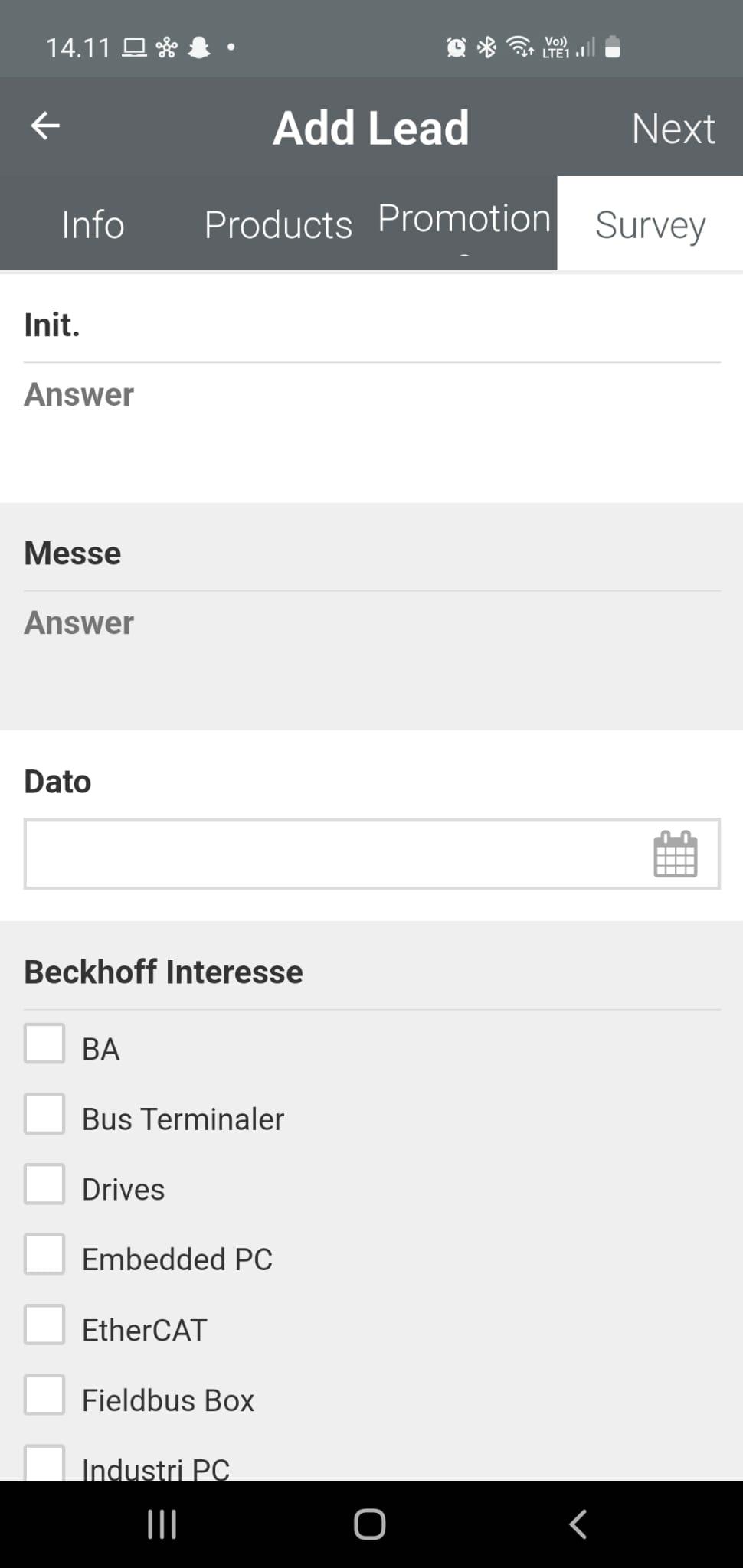The height and width of the screenshot is (1568, 743).
Task: Tap the alarm icon in status bar
Action: click(456, 47)
